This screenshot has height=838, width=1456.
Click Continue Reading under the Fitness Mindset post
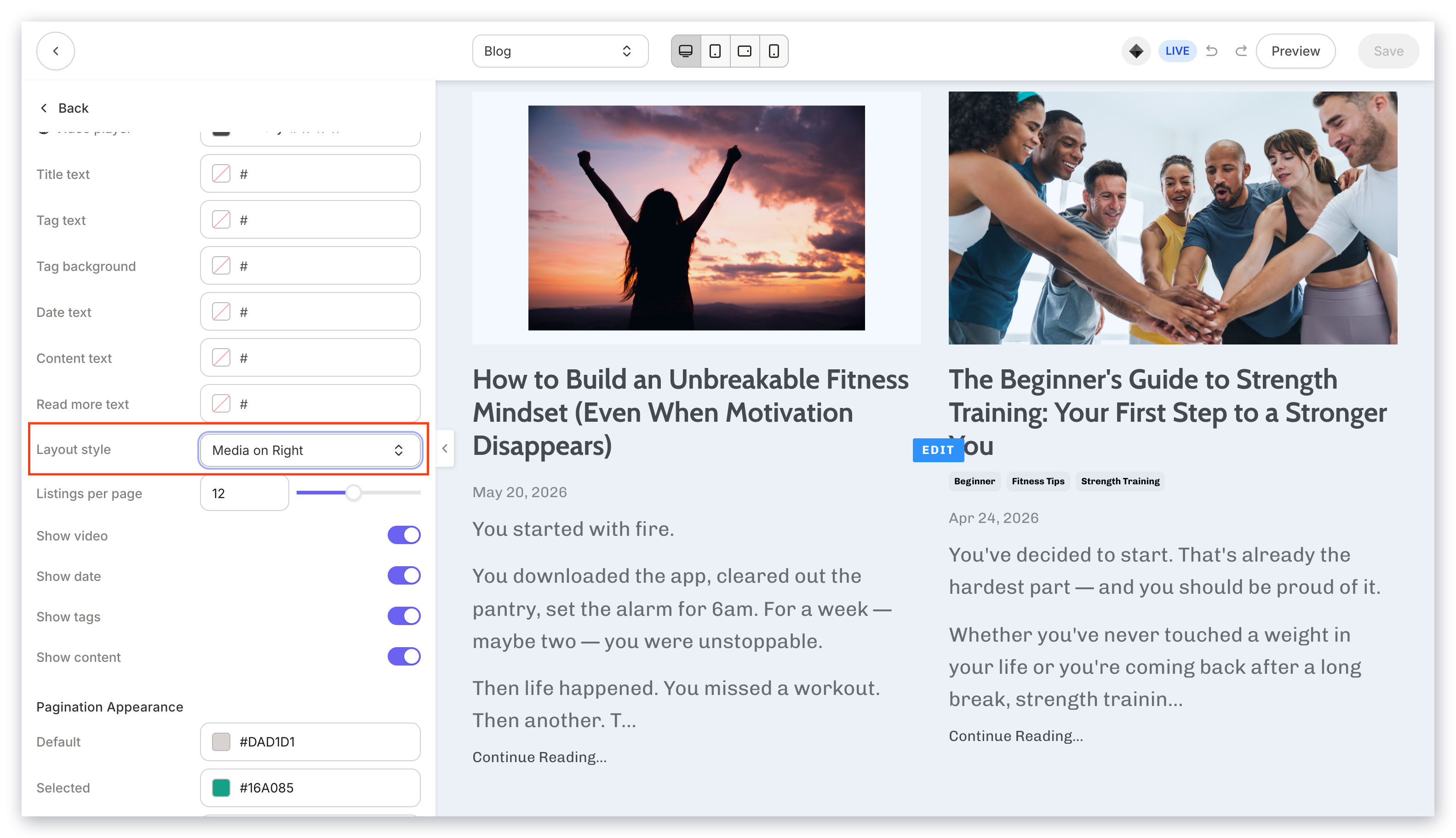539,757
